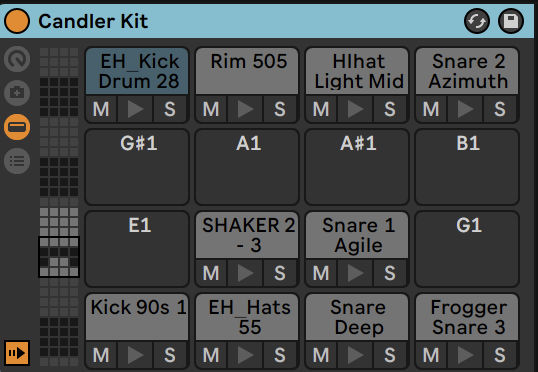Solo the Snare 2 Azimuth pad

pyautogui.click(x=500, y=109)
